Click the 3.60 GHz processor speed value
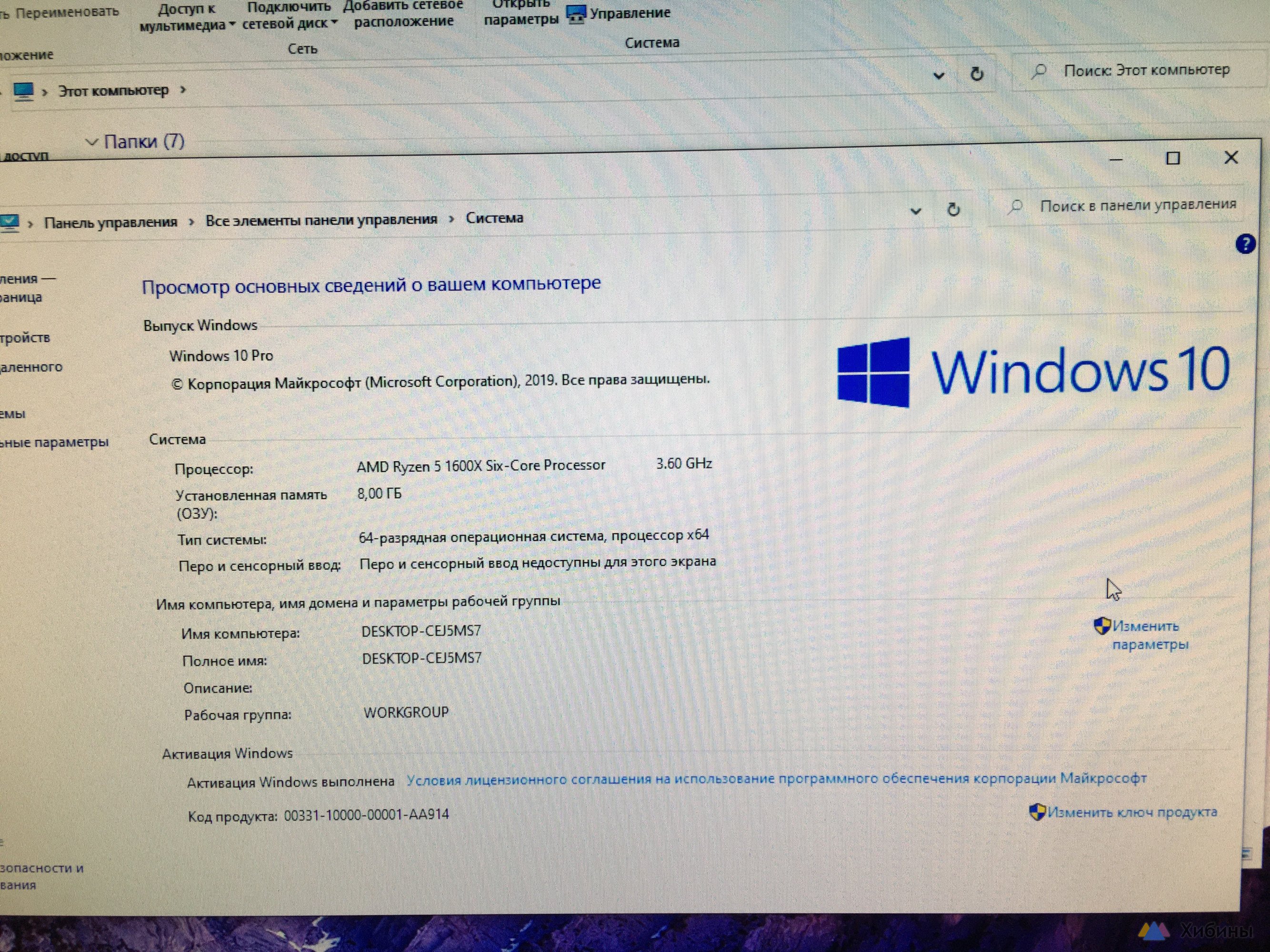The image size is (1270, 952). click(684, 463)
